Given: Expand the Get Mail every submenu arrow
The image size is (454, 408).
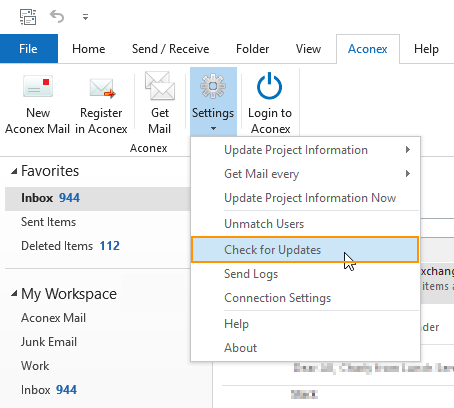Looking at the screenshot, I should pyautogui.click(x=408, y=173).
